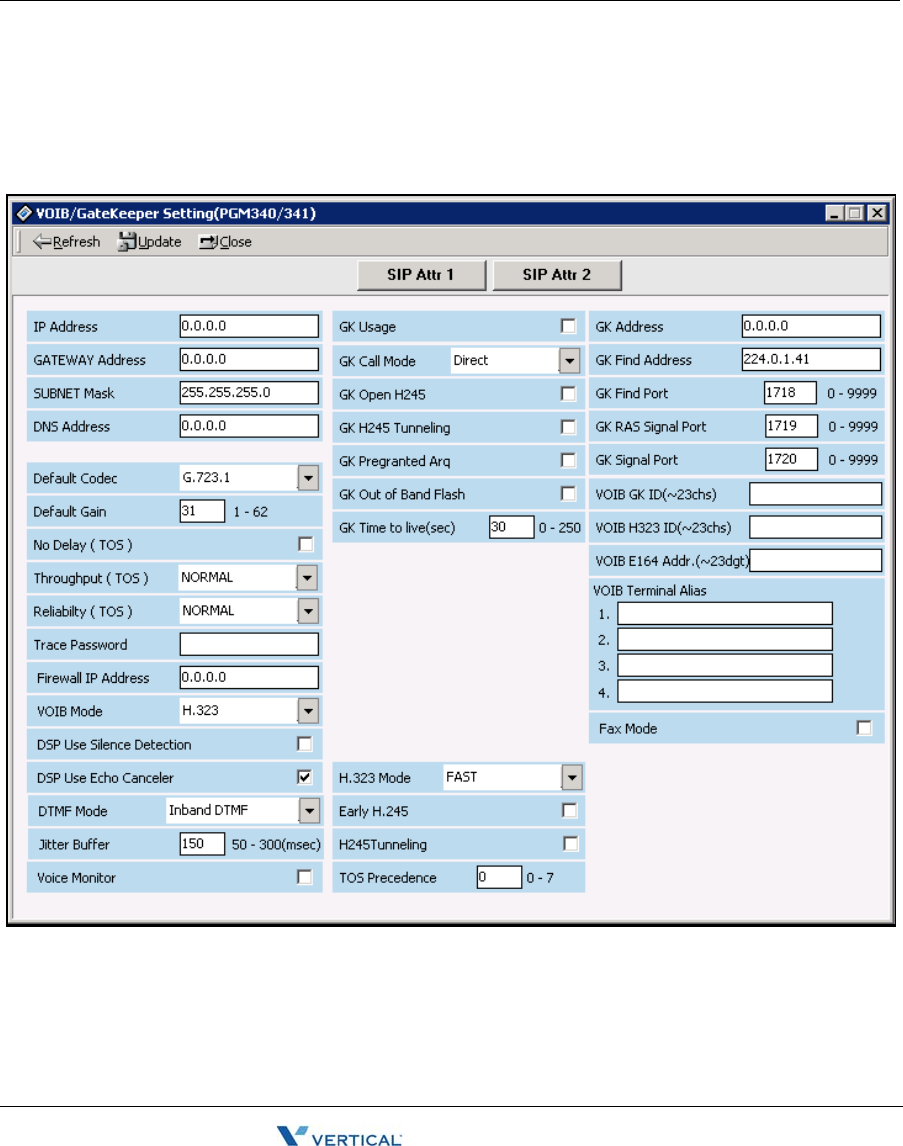The width and height of the screenshot is (903, 1146).
Task: Click the GK Signal Port field
Action: pyautogui.click(x=791, y=459)
